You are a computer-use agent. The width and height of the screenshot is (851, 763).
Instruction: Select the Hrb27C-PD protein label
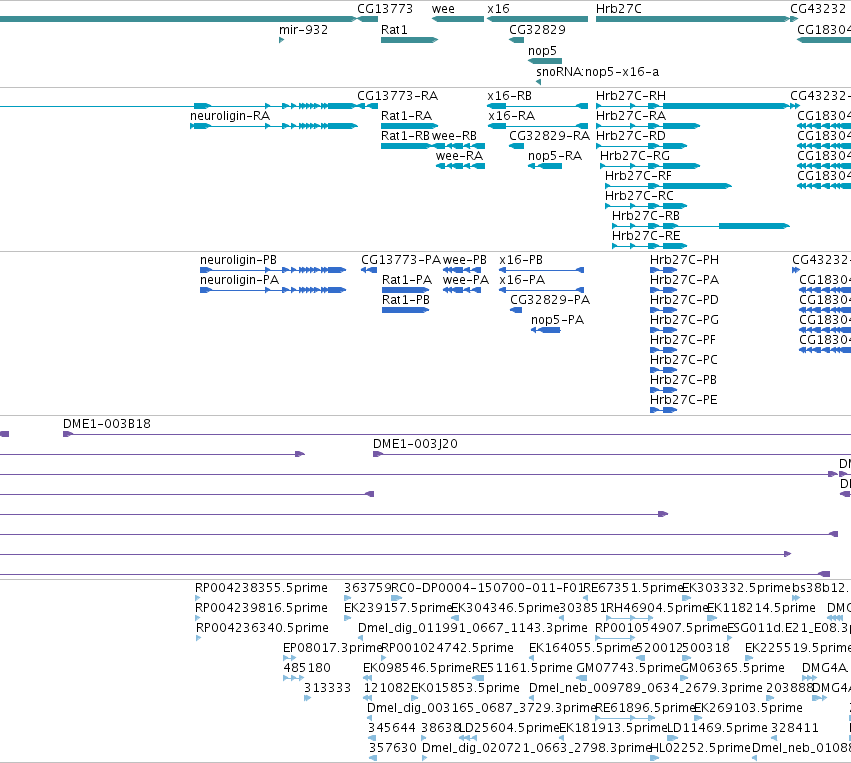[684, 301]
